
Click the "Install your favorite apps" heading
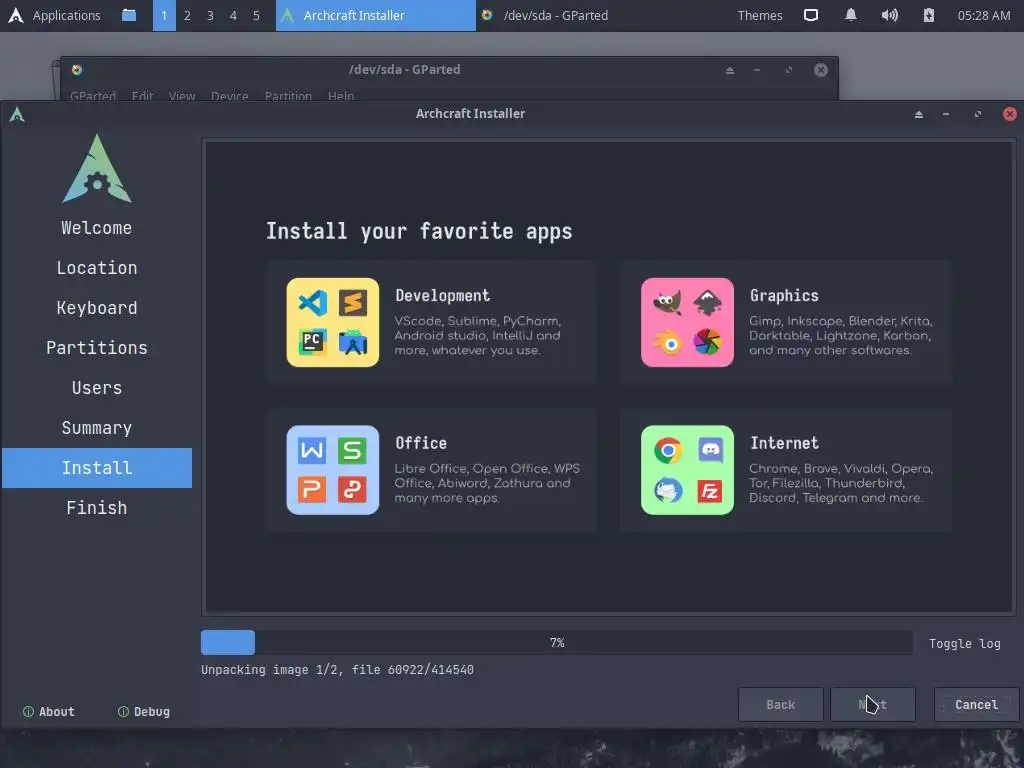[419, 231]
